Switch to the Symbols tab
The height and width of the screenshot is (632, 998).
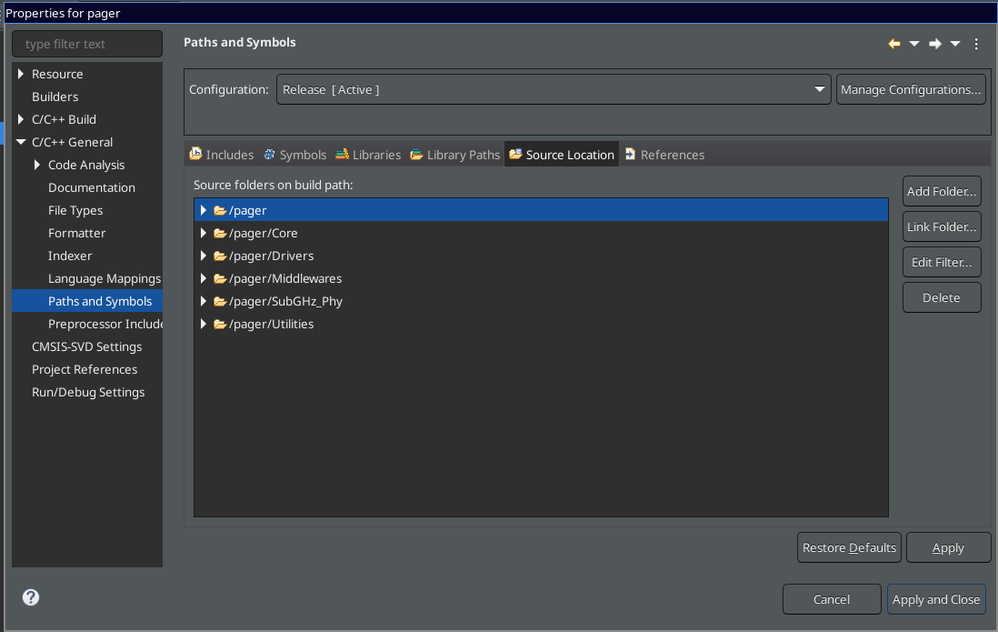coord(295,155)
